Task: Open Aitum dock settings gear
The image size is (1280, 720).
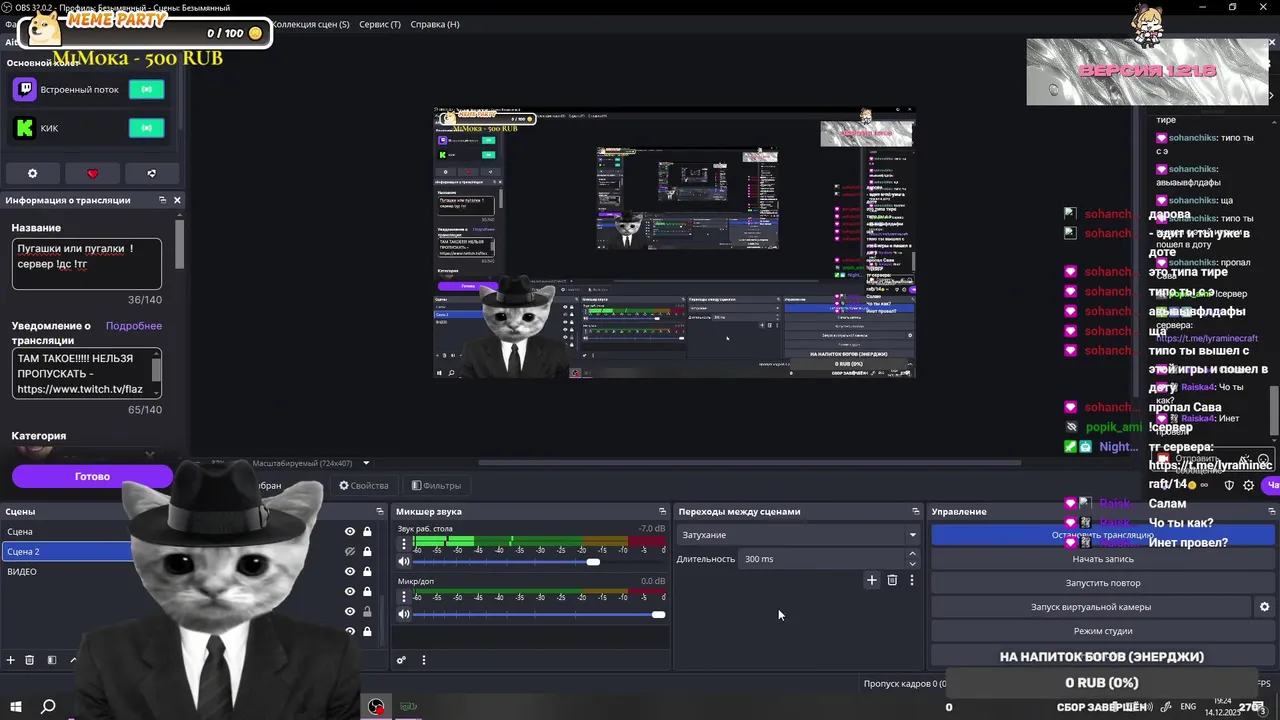Action: point(32,173)
